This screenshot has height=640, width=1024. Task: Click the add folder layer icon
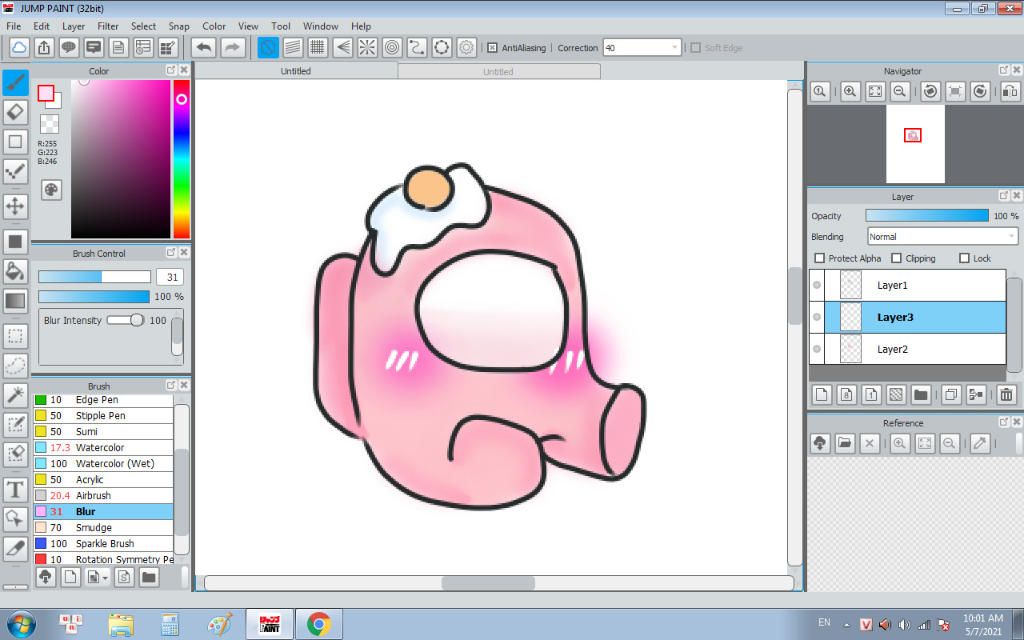[921, 394]
